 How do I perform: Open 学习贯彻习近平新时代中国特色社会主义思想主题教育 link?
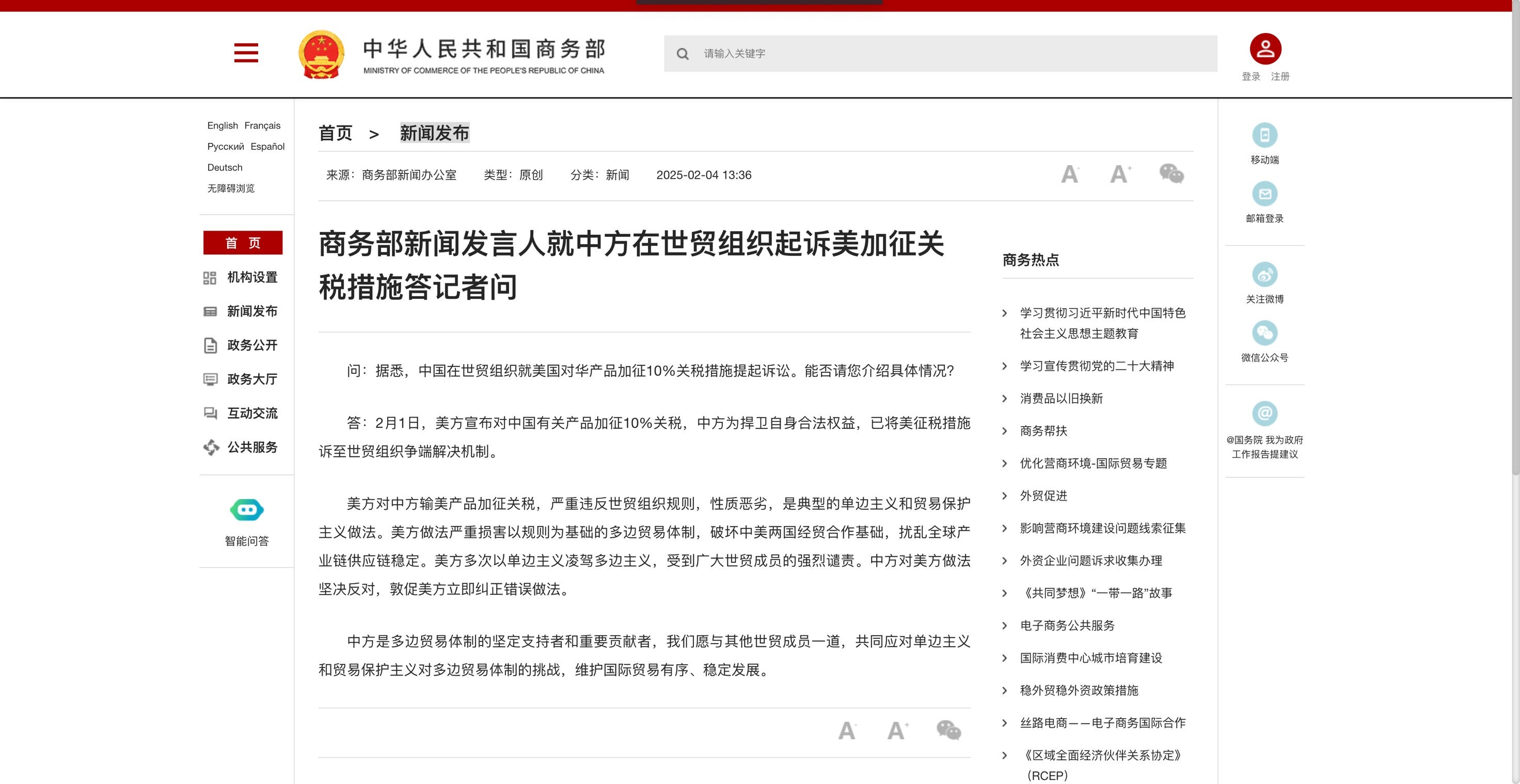click(x=1102, y=323)
